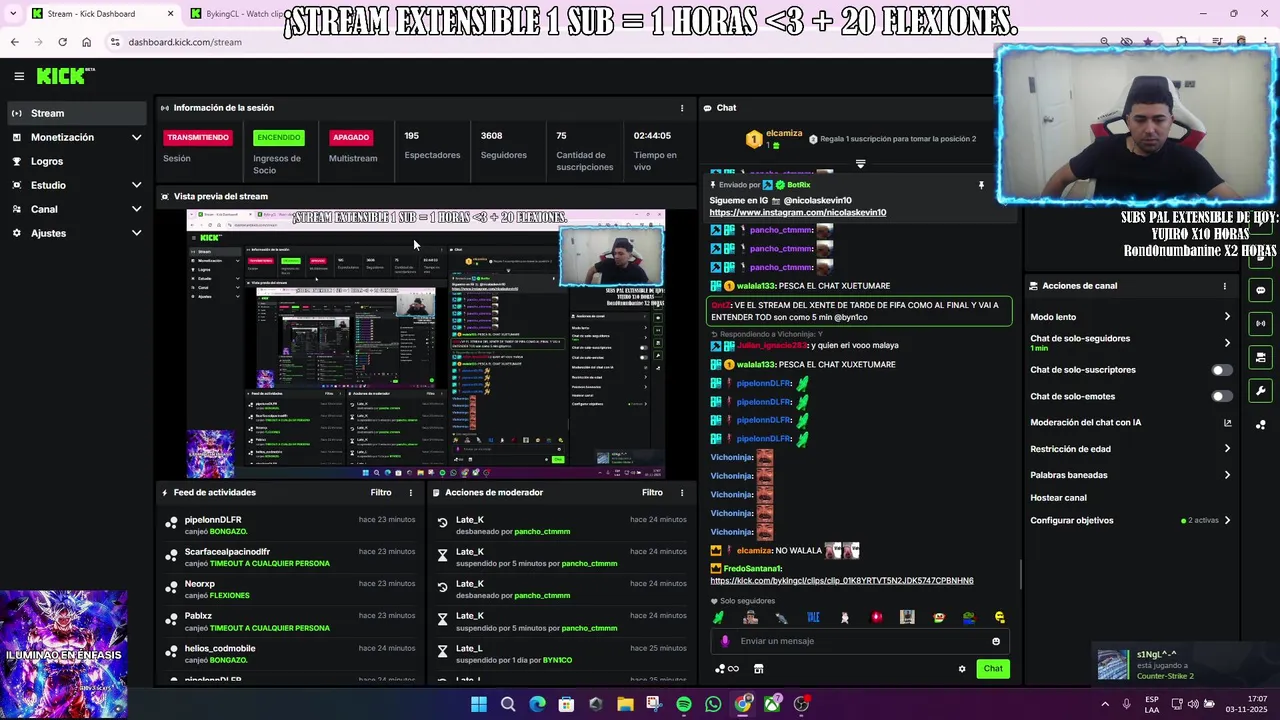The height and width of the screenshot is (720, 1280).
Task: Open options menu of Información de la sesión
Action: 682,108
